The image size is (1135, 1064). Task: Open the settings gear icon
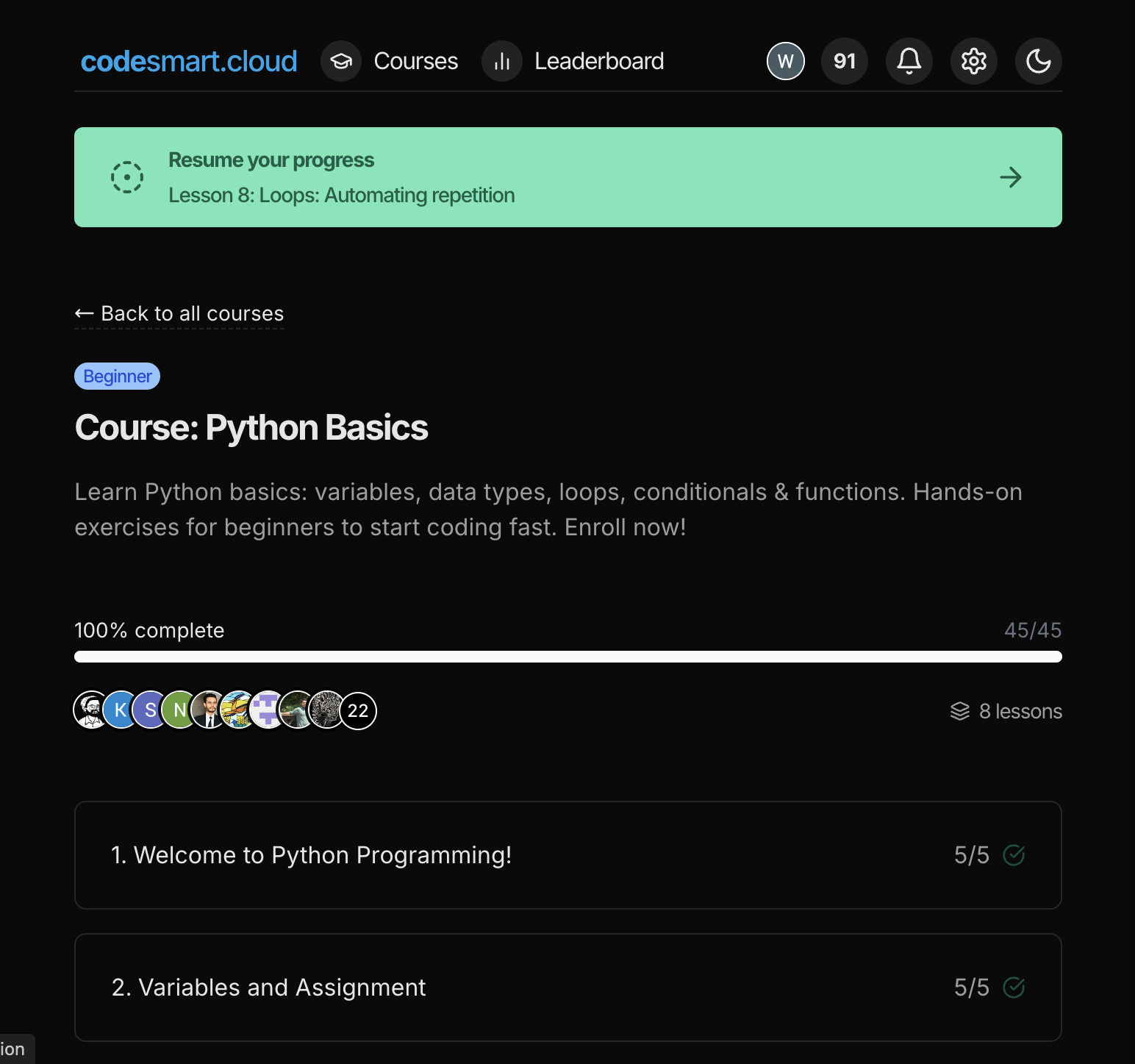[x=974, y=61]
